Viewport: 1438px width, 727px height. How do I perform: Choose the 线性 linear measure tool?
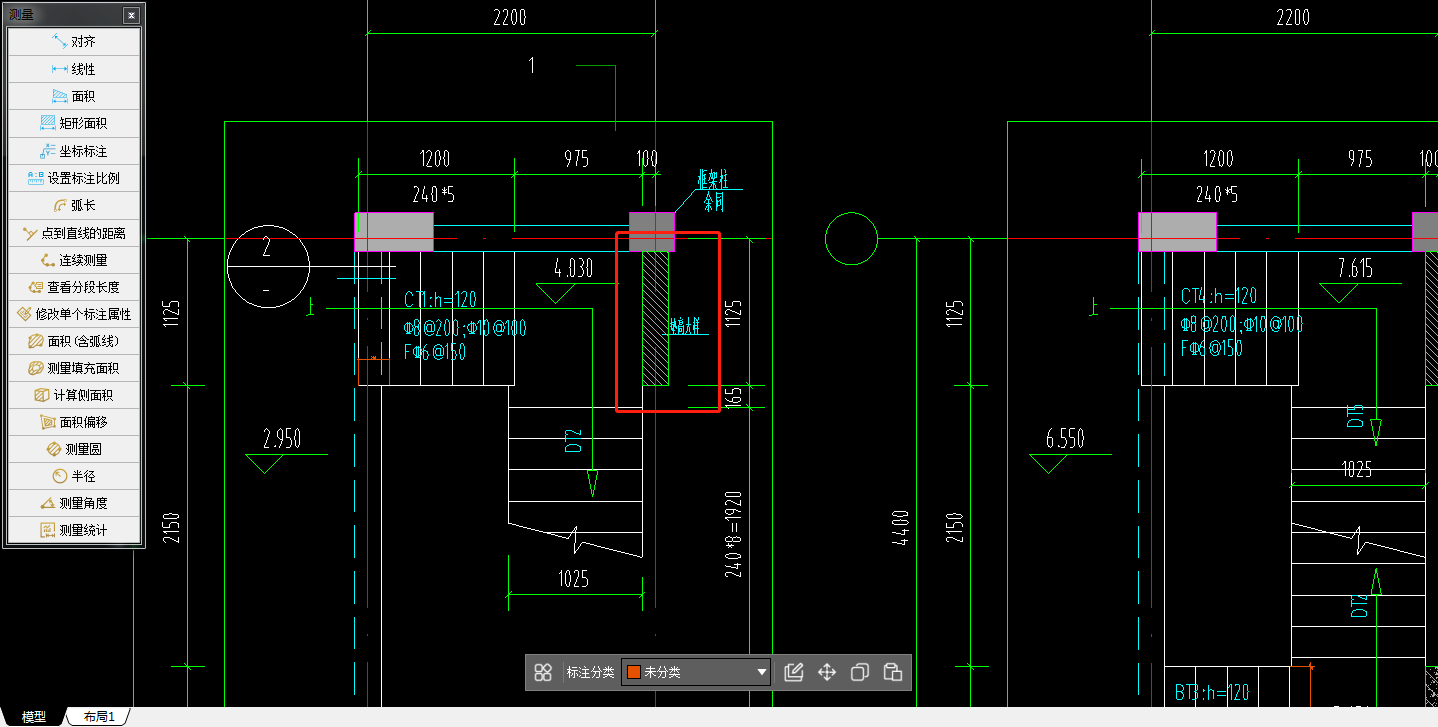[74, 69]
